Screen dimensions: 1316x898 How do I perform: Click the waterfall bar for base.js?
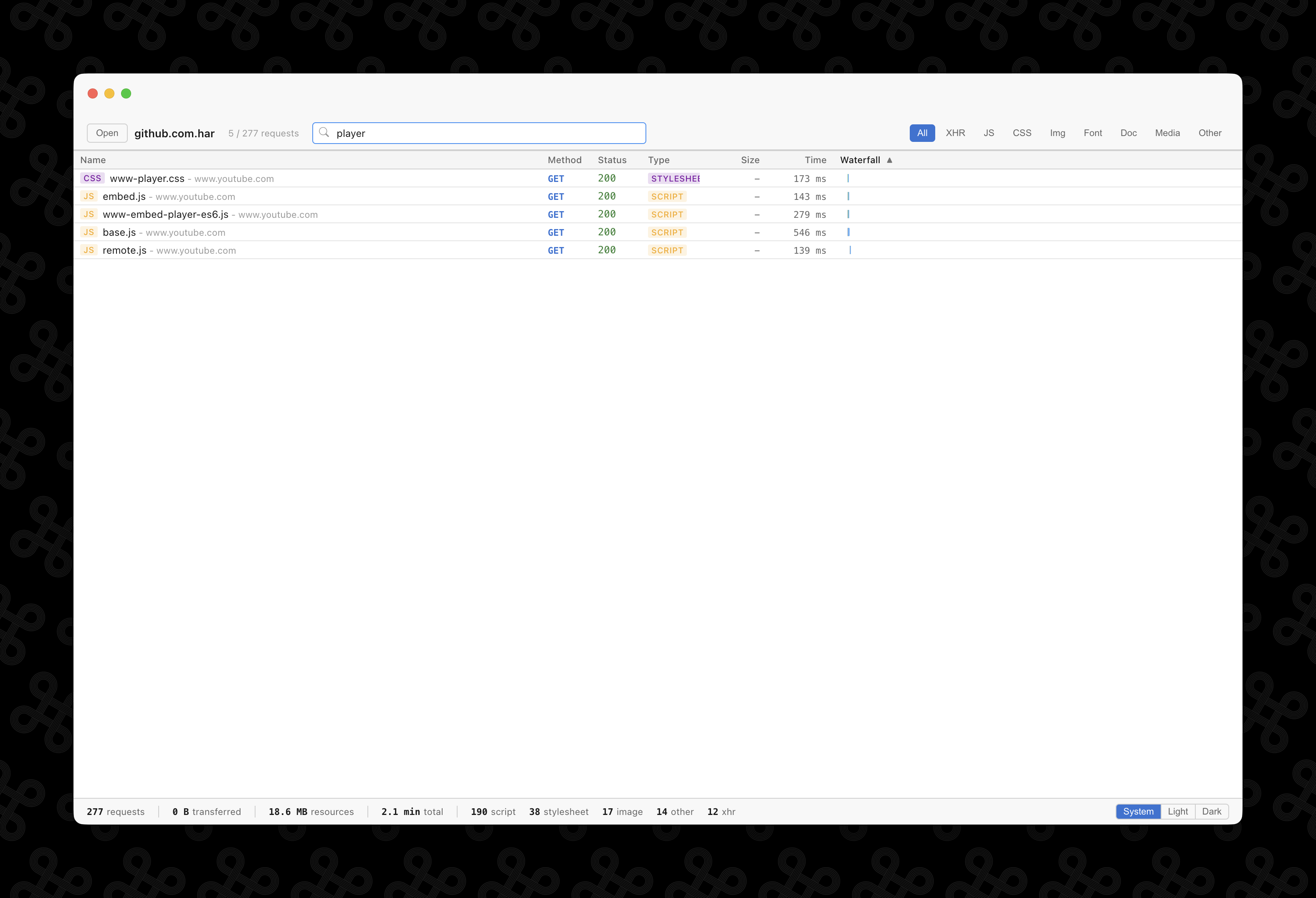[x=849, y=232]
